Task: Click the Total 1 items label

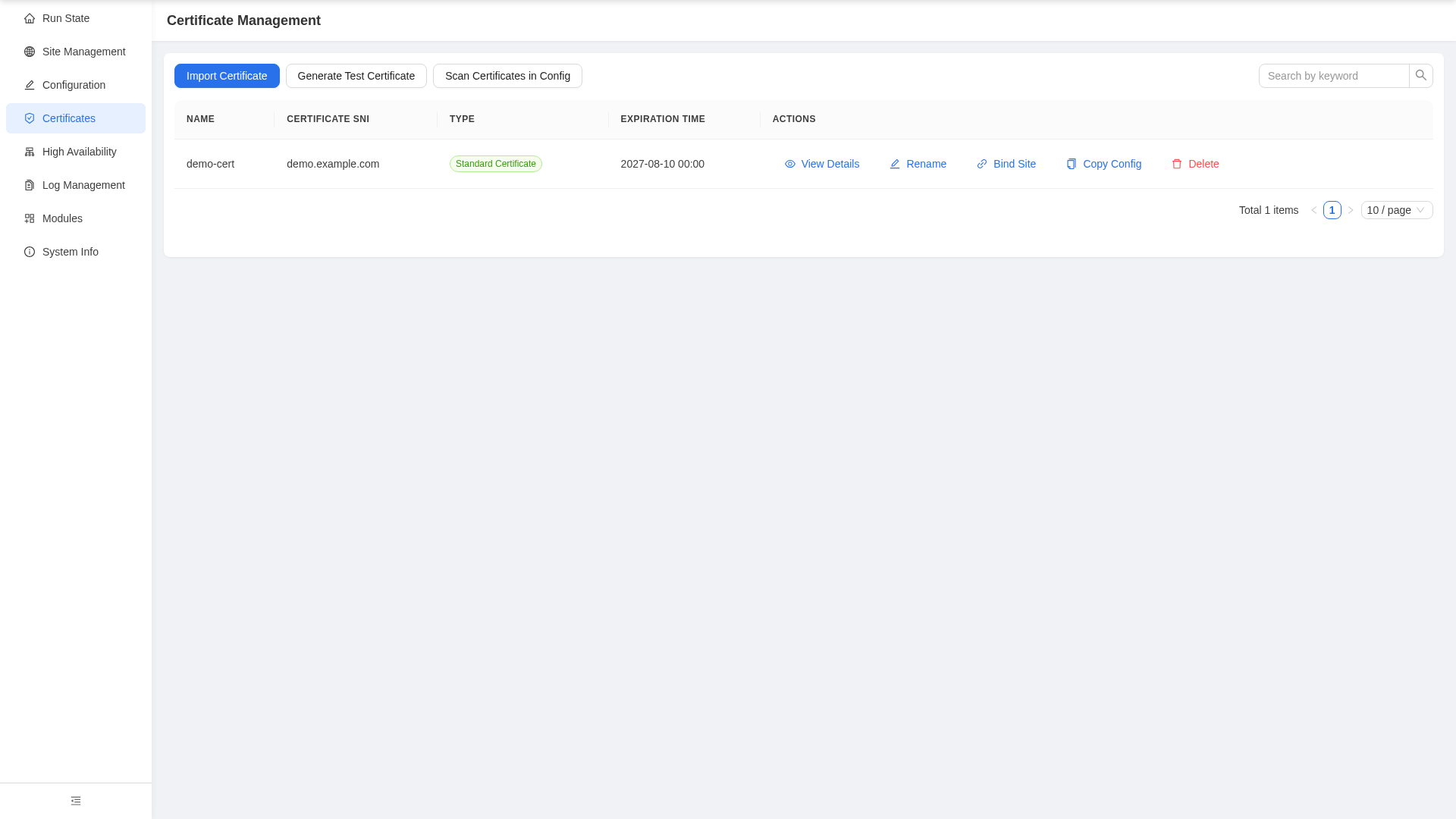Action: 1269,210
